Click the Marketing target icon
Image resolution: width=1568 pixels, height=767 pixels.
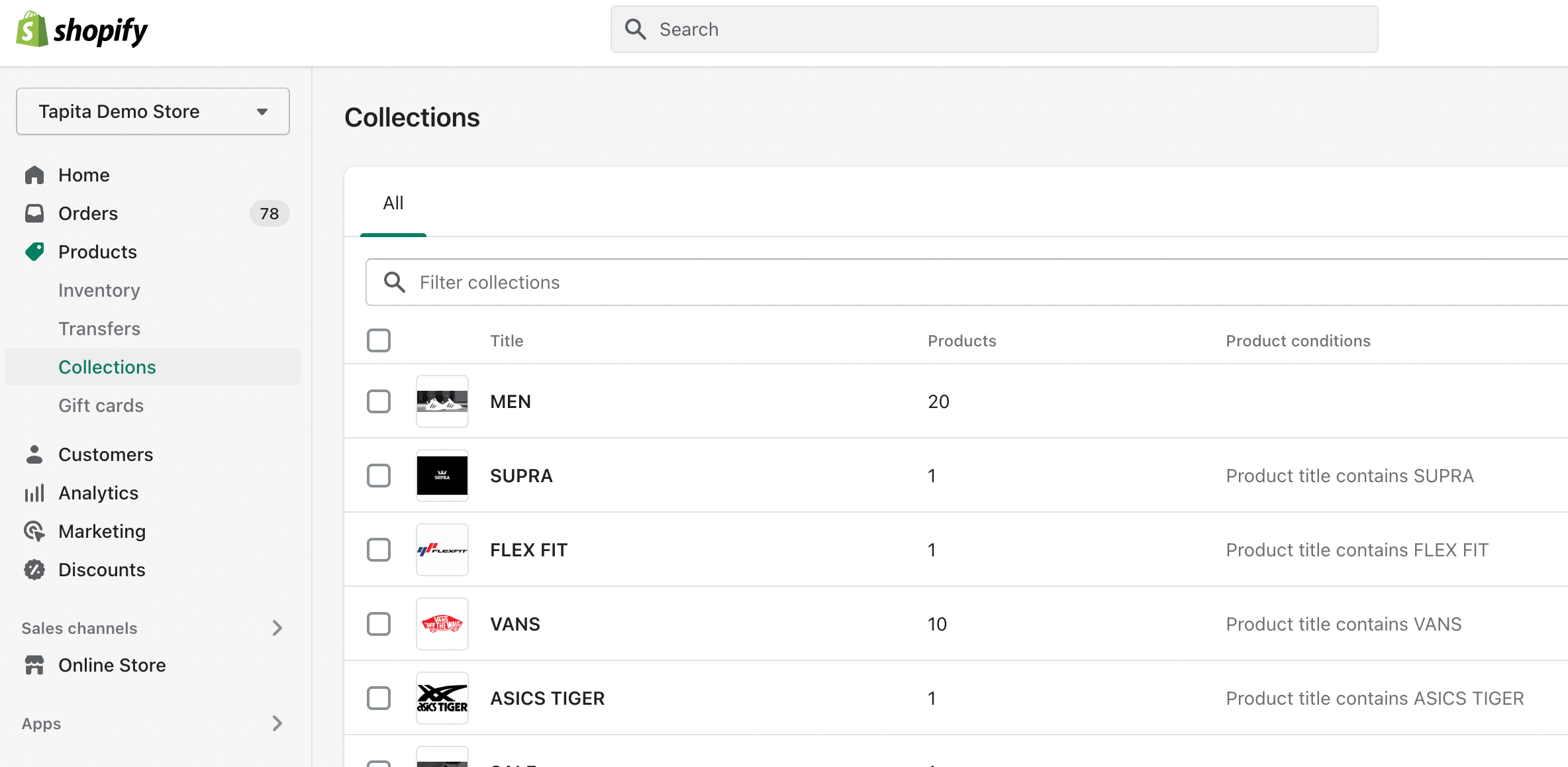click(x=34, y=531)
